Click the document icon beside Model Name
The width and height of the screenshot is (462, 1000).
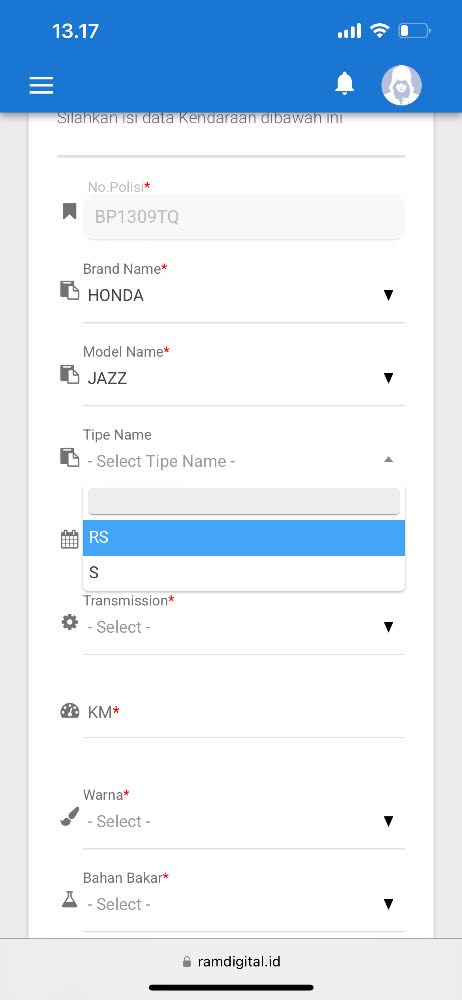70,374
